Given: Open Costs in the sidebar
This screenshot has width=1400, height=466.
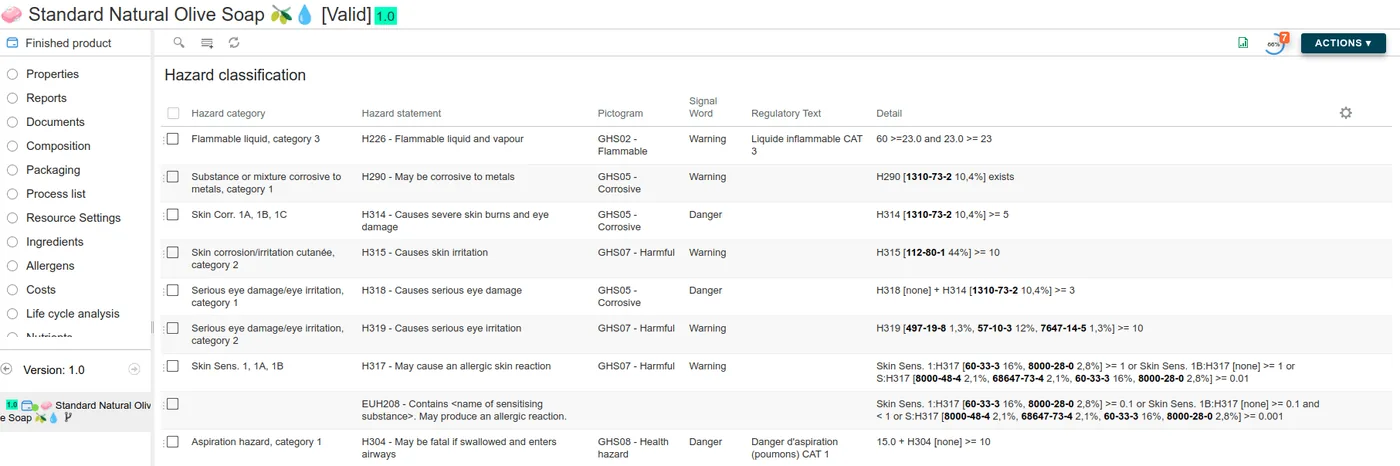Looking at the screenshot, I should (x=41, y=290).
